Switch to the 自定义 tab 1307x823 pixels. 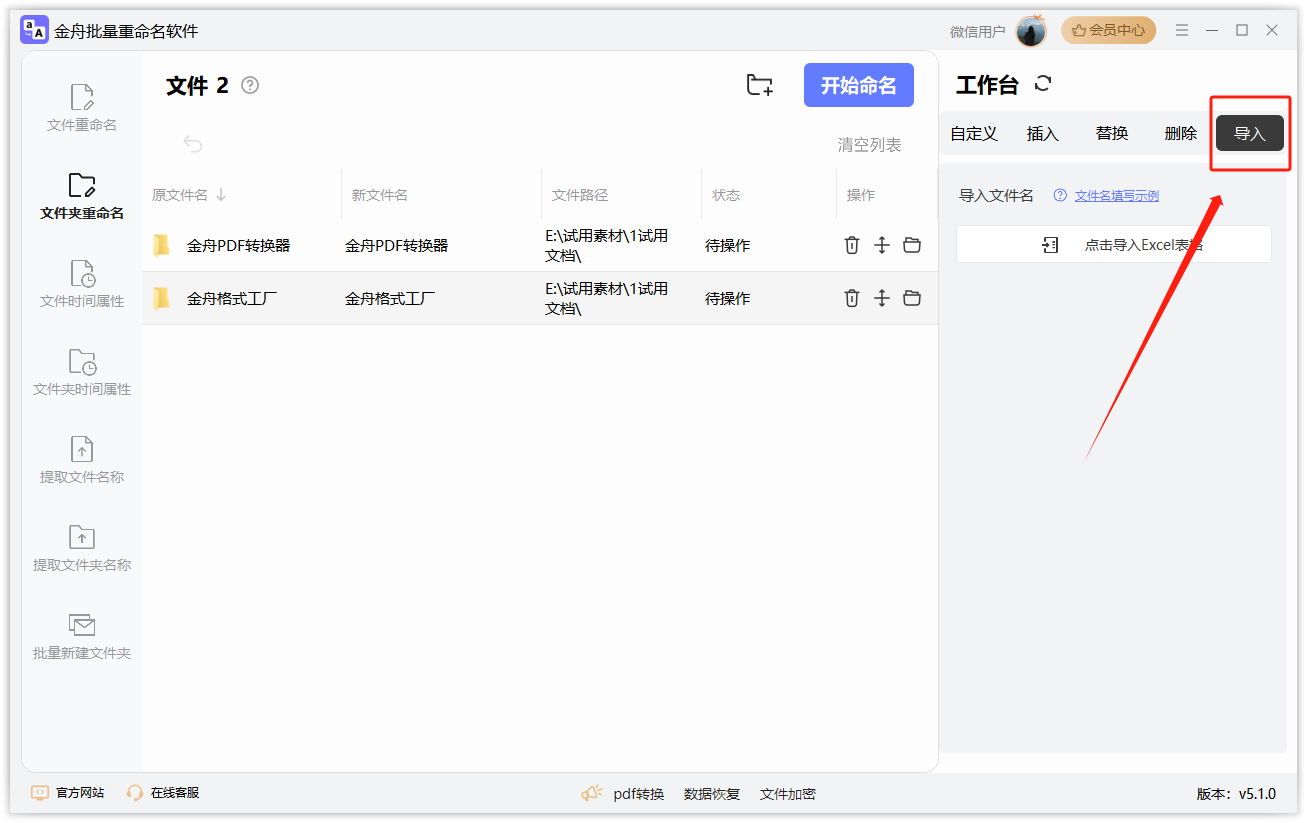[974, 133]
